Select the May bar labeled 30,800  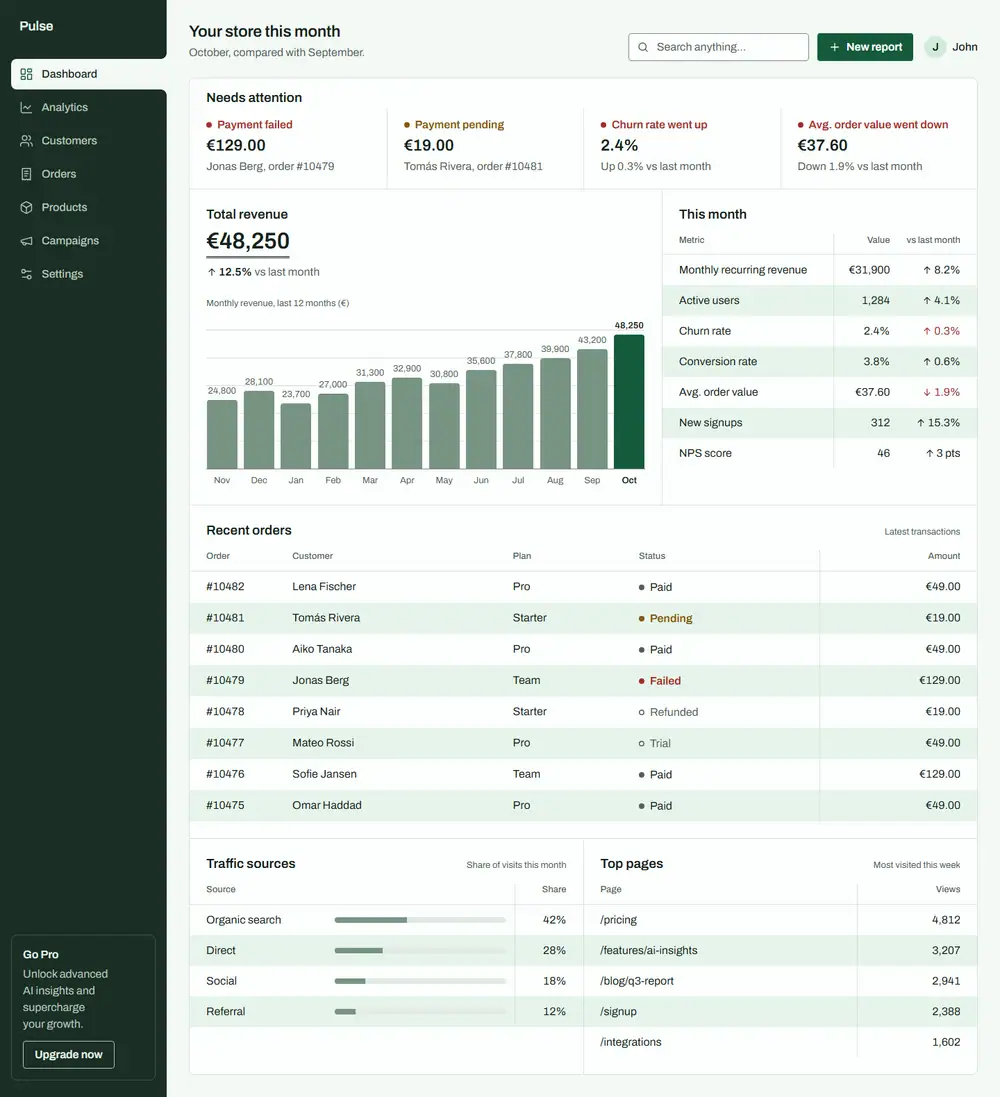click(444, 426)
